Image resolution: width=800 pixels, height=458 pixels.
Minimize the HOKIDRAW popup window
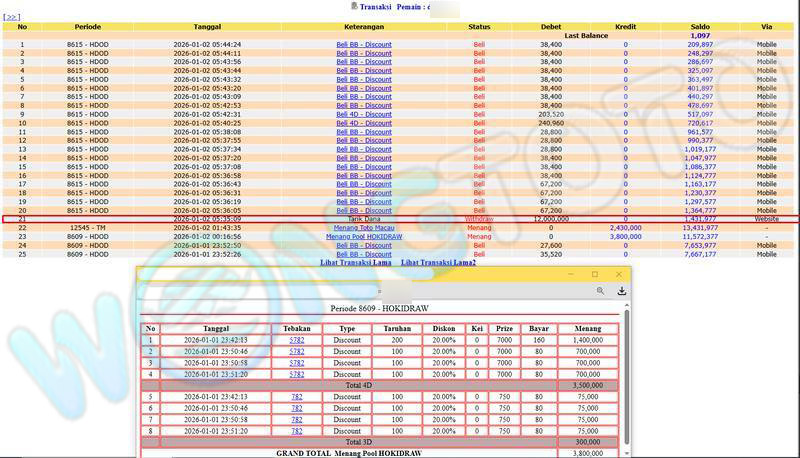570,274
